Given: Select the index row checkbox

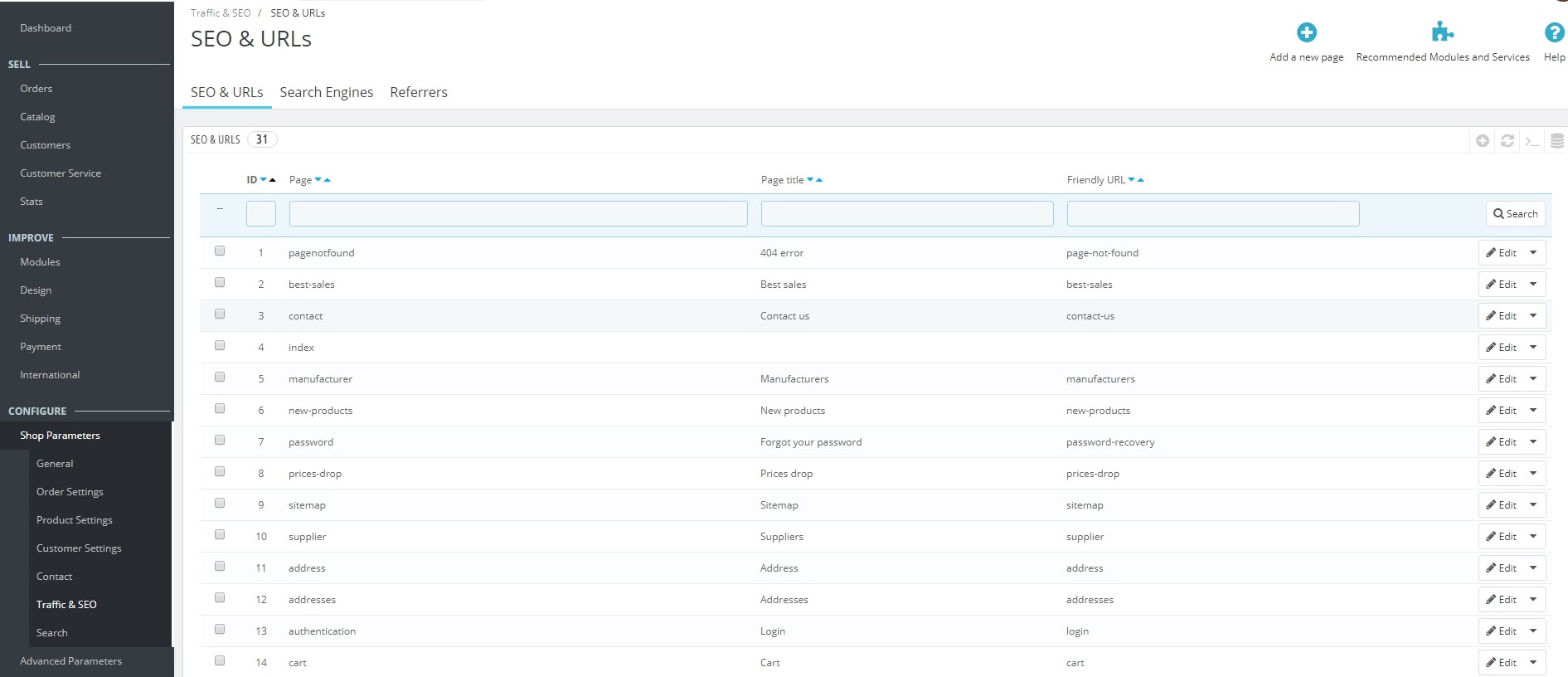Looking at the screenshot, I should (220, 345).
